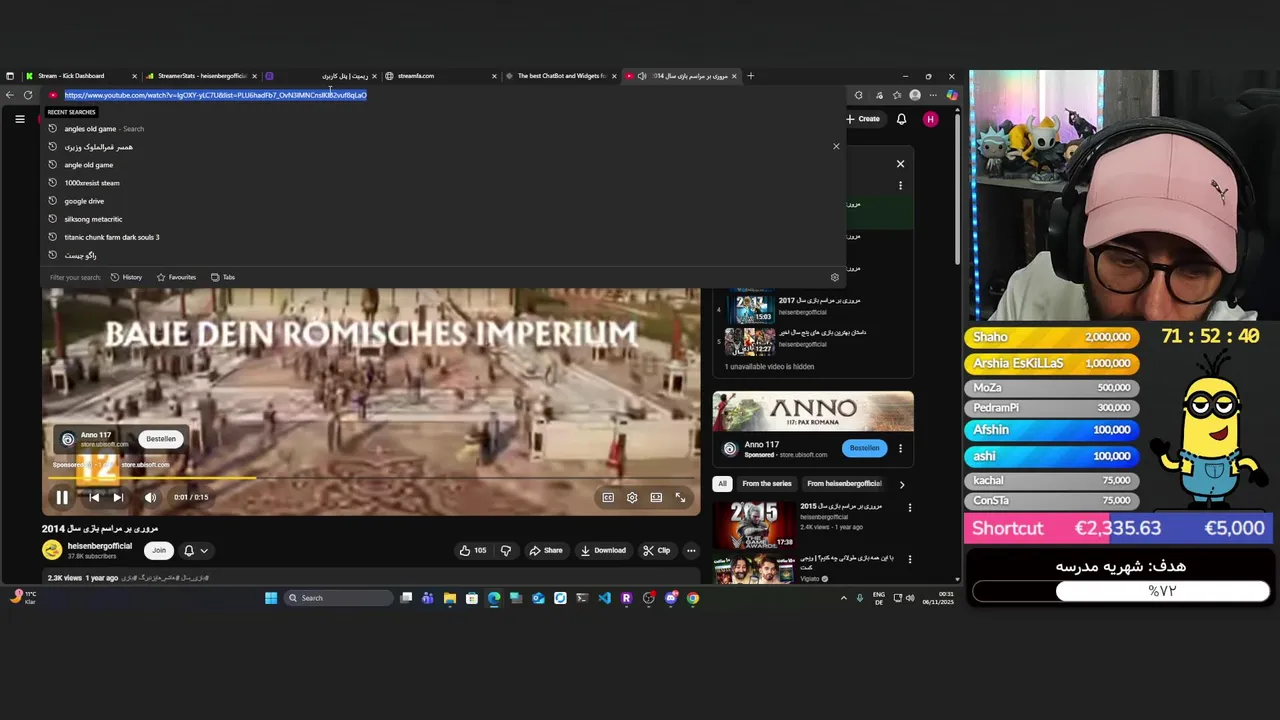This screenshot has height=720, width=1280.
Task: Skip to next video in playlist
Action: (118, 497)
